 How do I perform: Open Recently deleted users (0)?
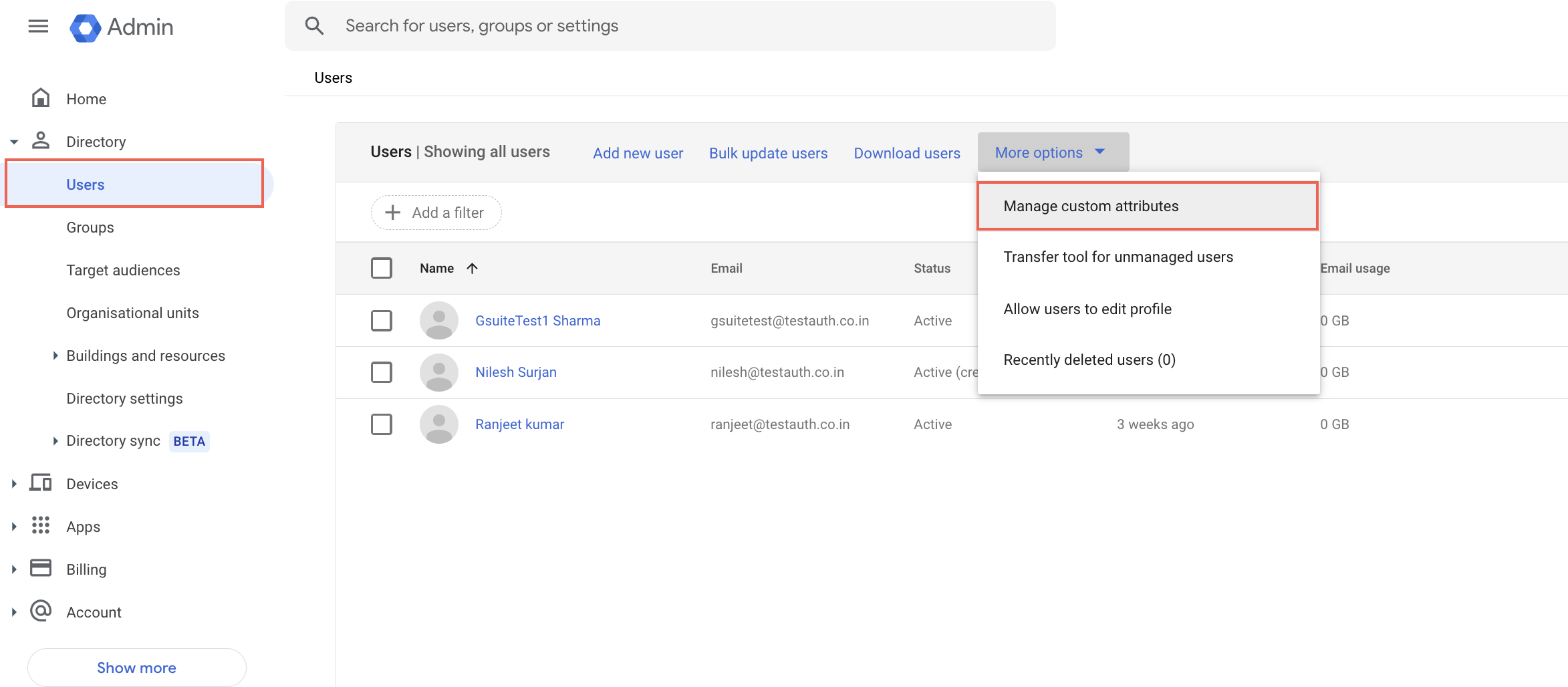click(x=1148, y=360)
